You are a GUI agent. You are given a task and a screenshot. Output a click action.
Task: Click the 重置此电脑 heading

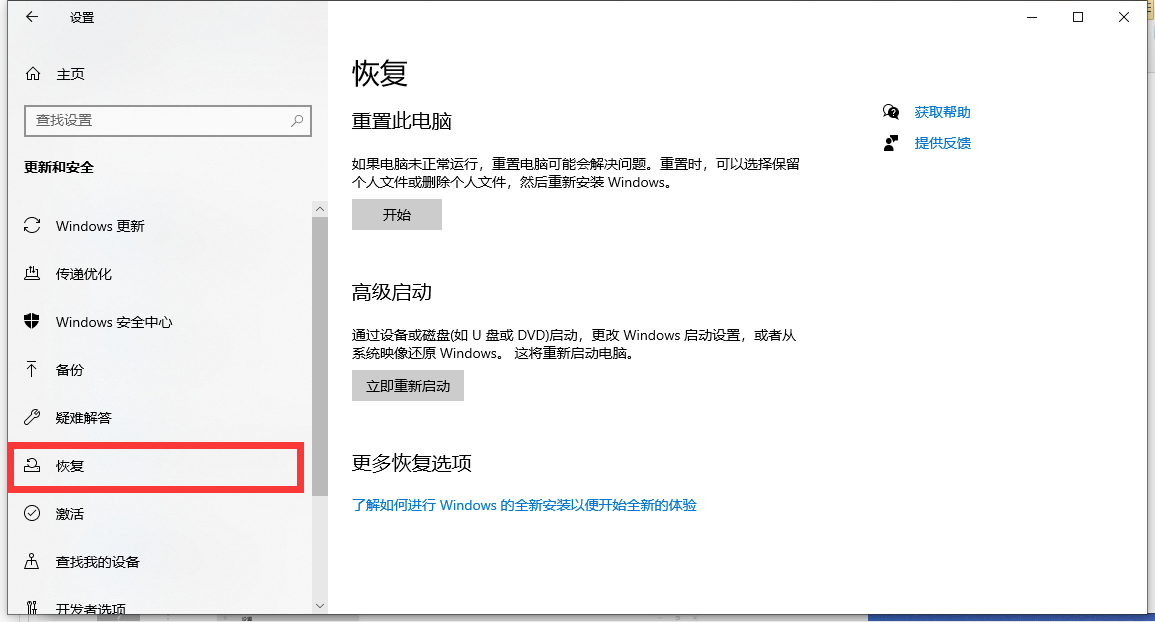coord(401,121)
